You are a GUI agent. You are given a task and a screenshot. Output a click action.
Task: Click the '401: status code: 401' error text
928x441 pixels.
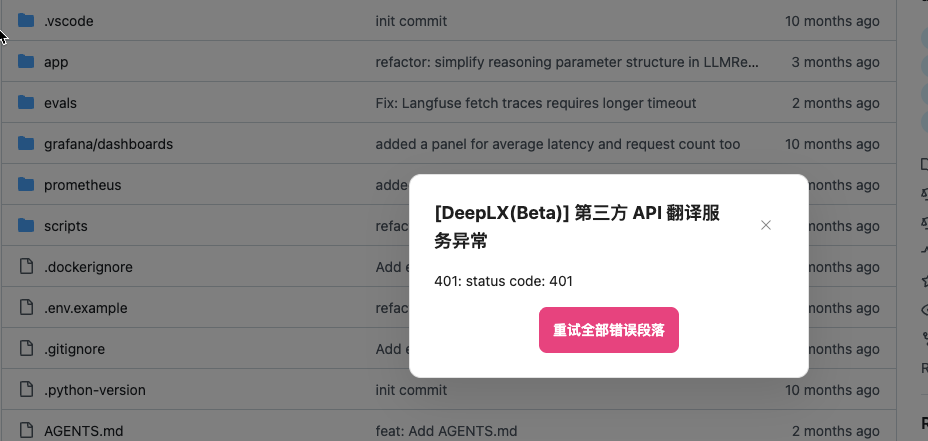(x=504, y=281)
